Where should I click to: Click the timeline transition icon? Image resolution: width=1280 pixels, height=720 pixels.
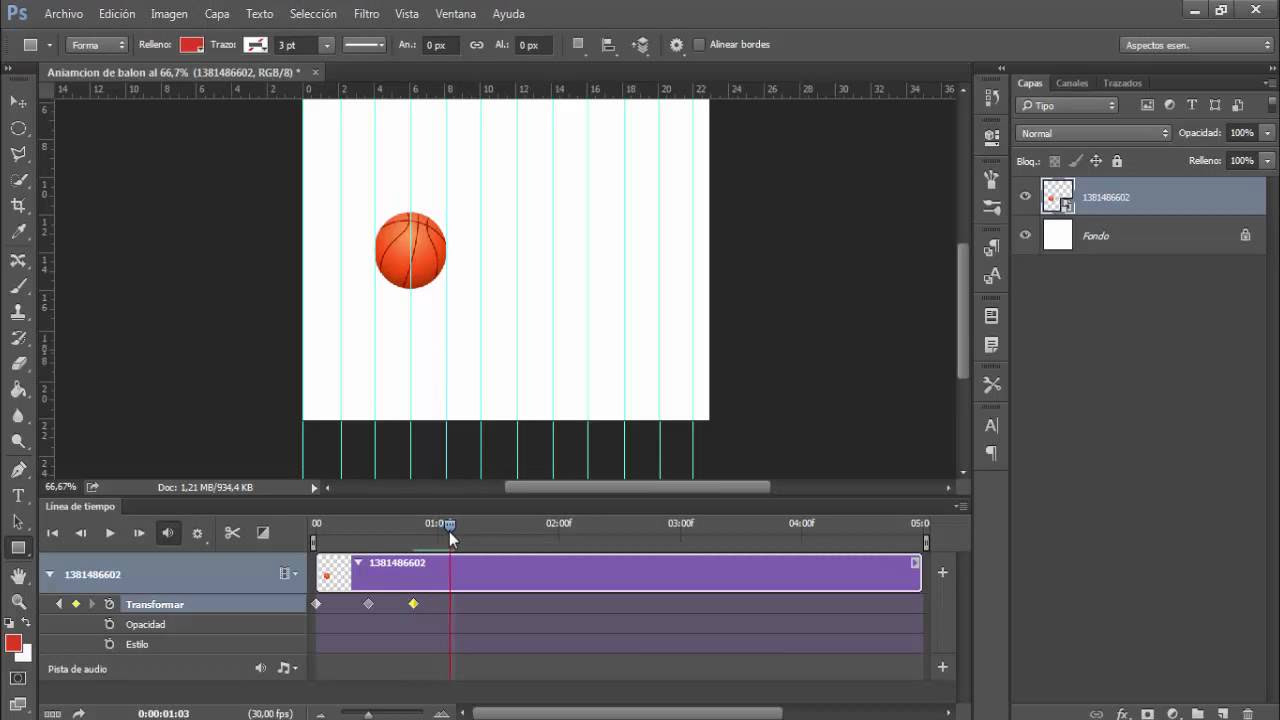[x=263, y=533]
